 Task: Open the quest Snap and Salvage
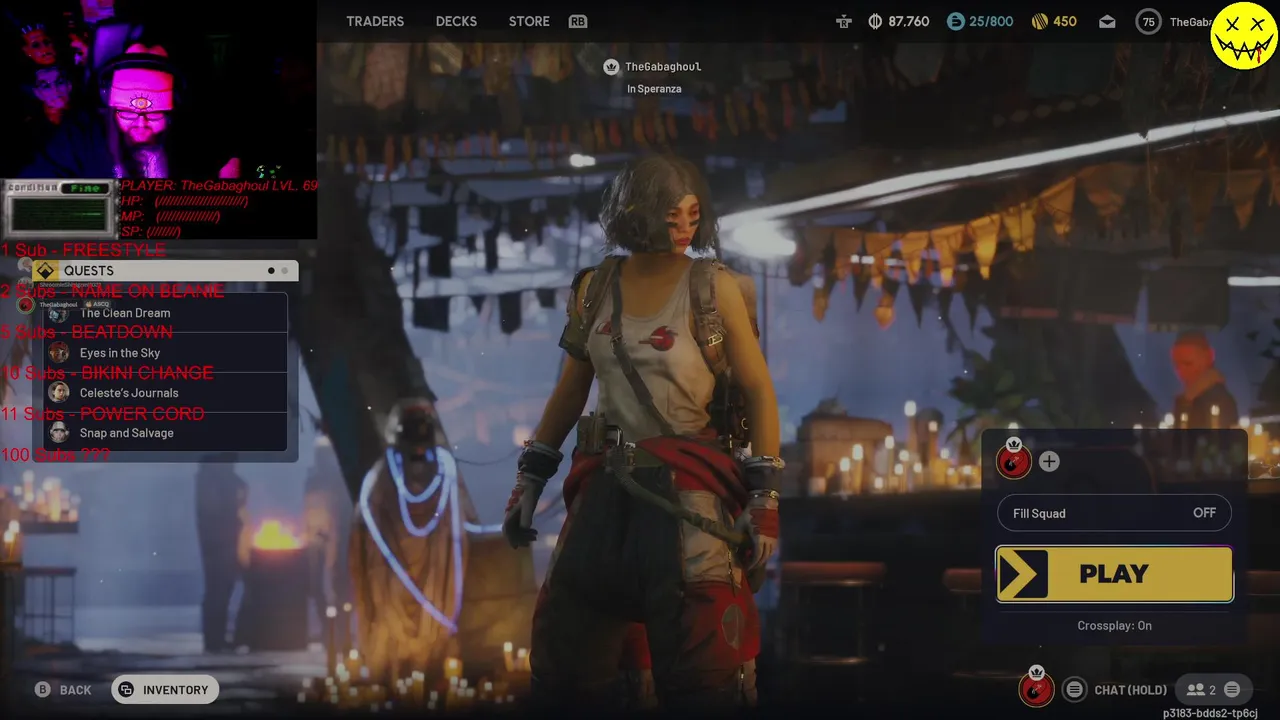pyautogui.click(x=166, y=433)
